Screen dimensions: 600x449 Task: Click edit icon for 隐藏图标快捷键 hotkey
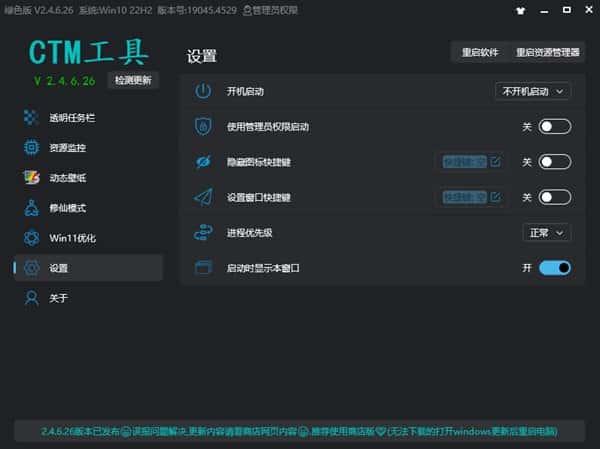click(495, 162)
